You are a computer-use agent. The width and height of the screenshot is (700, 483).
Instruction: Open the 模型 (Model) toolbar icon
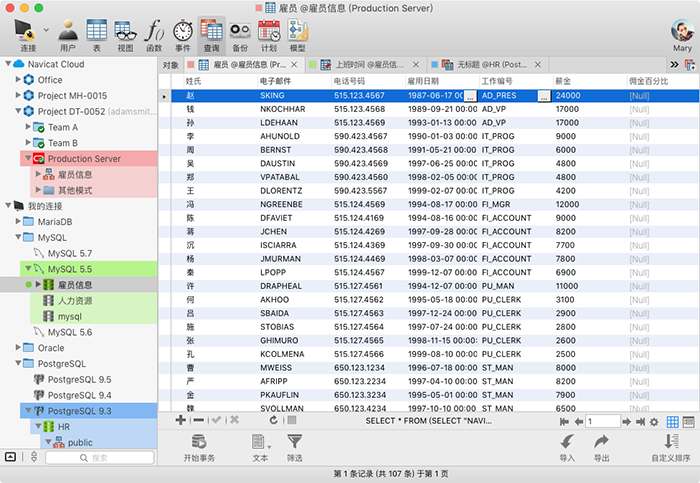click(298, 36)
